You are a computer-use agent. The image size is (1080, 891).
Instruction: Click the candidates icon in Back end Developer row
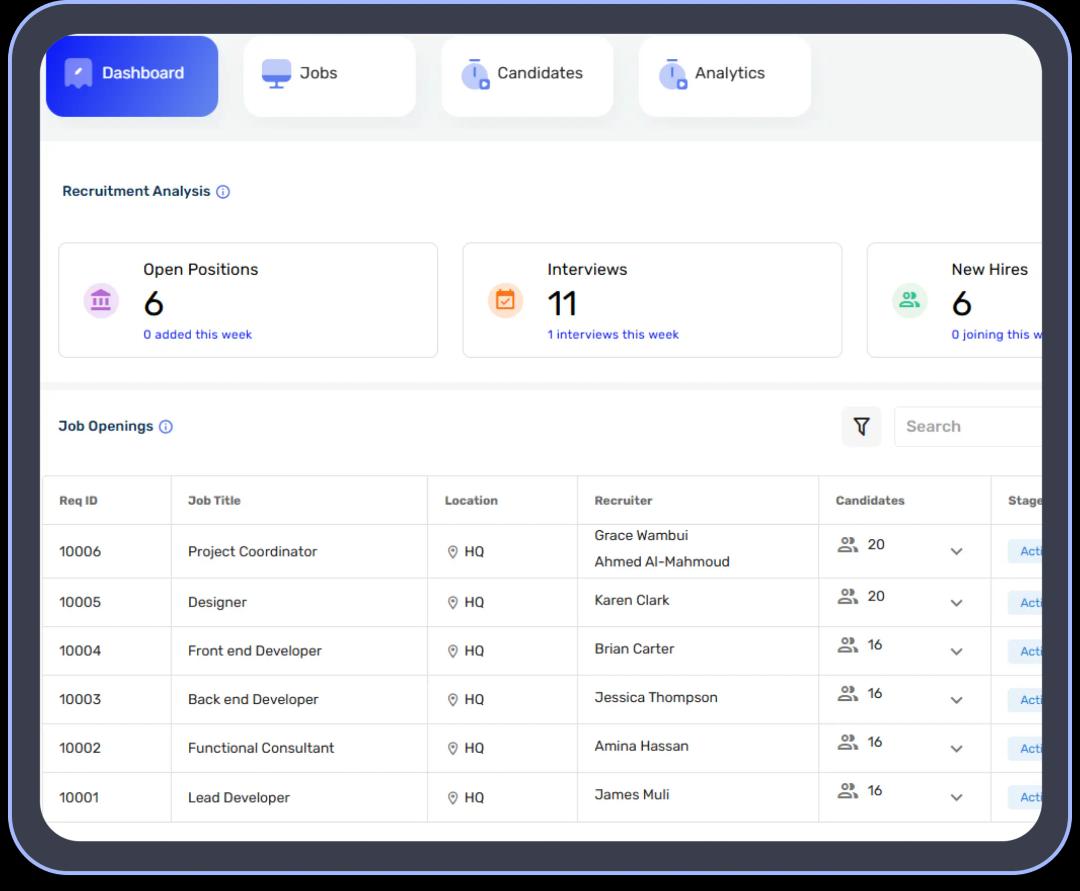tap(847, 693)
